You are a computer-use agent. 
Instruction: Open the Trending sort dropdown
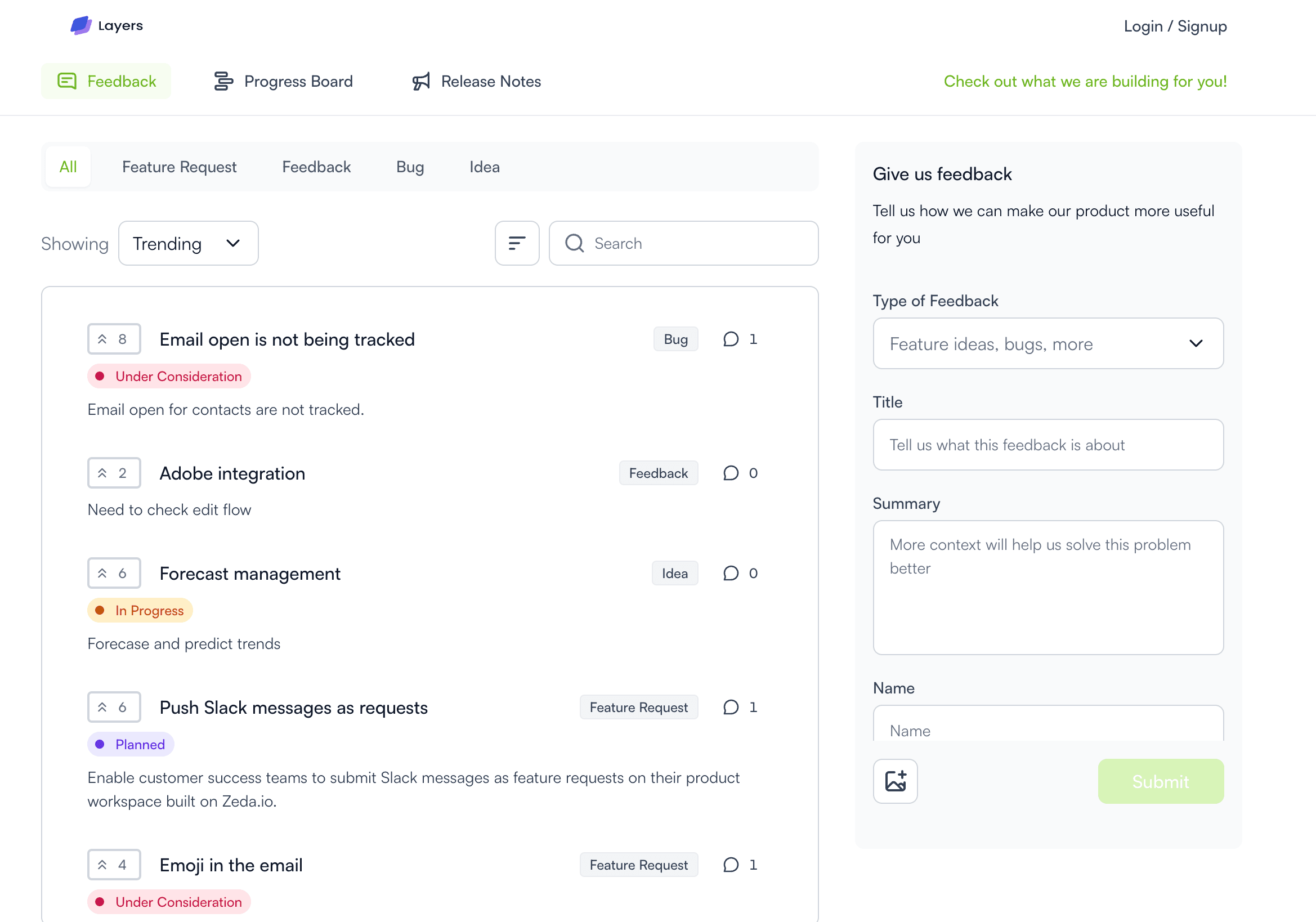[x=188, y=243]
